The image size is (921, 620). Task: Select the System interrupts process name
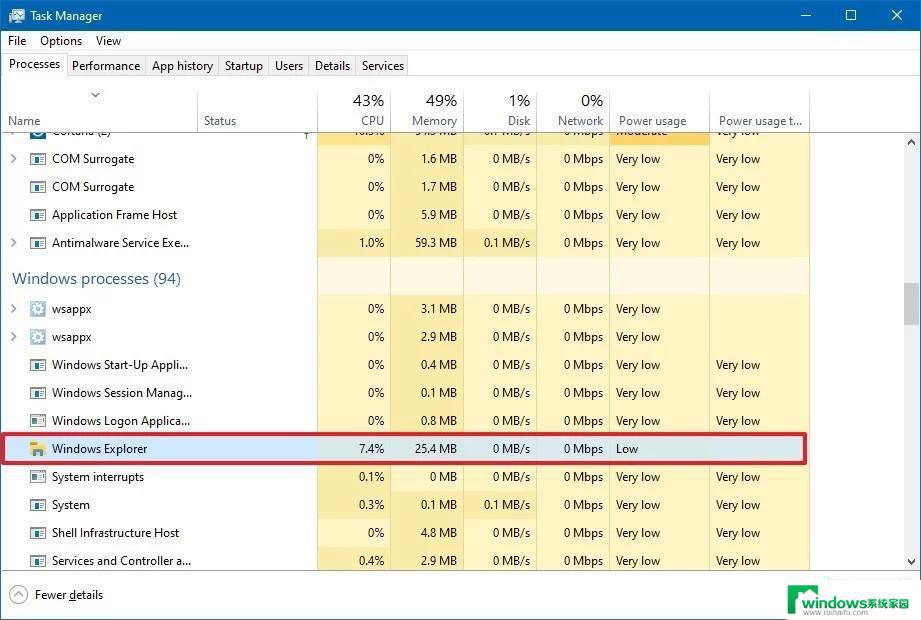click(98, 477)
